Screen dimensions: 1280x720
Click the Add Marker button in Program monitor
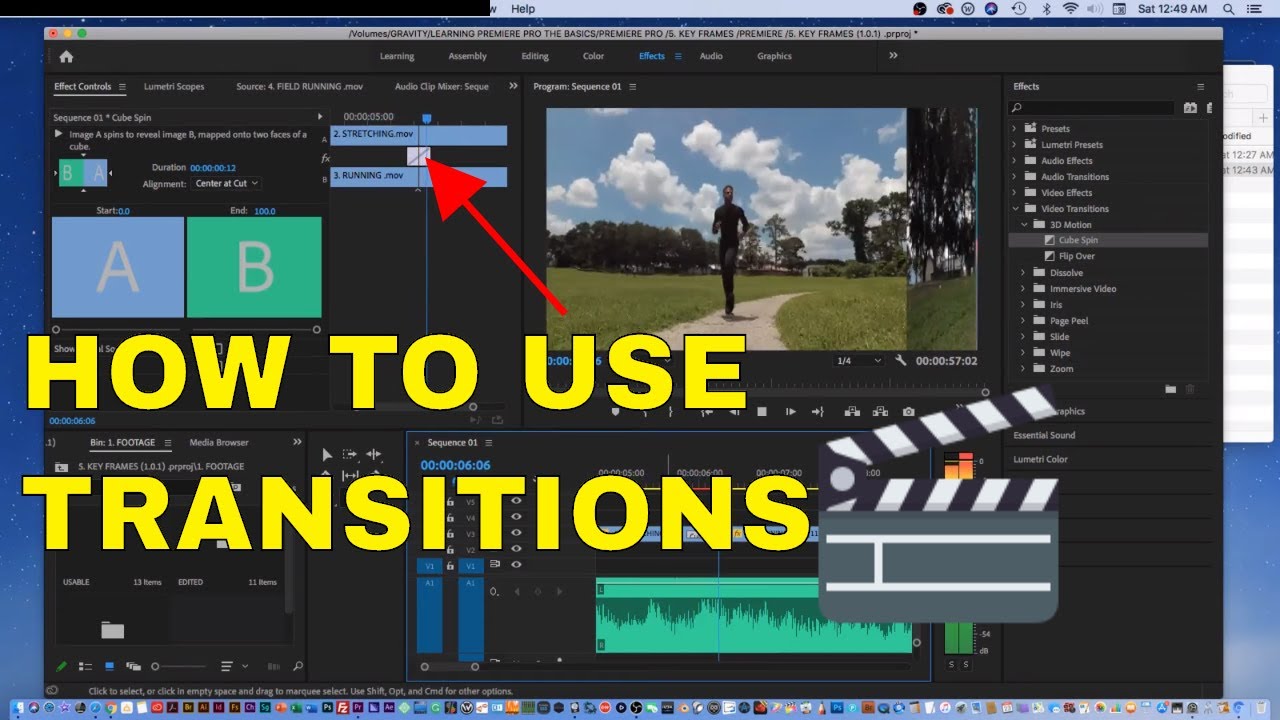(615, 411)
